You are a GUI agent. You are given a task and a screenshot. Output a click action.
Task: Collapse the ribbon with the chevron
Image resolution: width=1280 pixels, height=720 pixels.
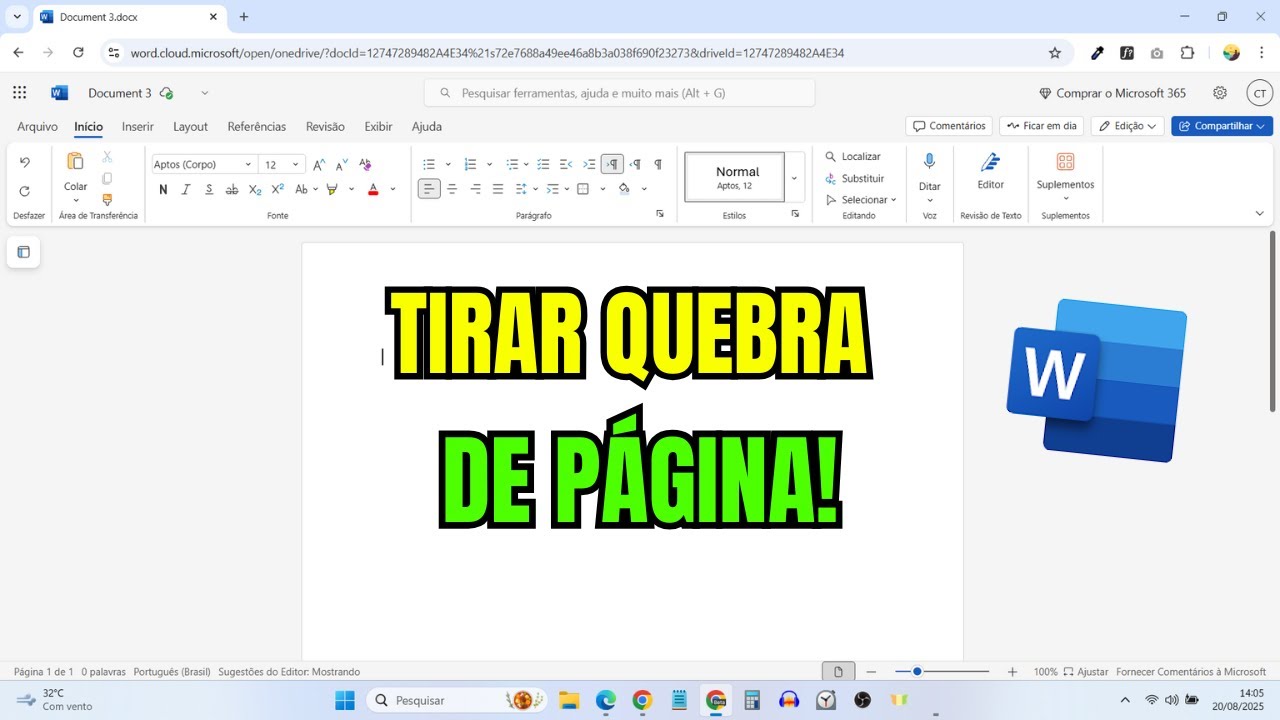tap(1260, 213)
